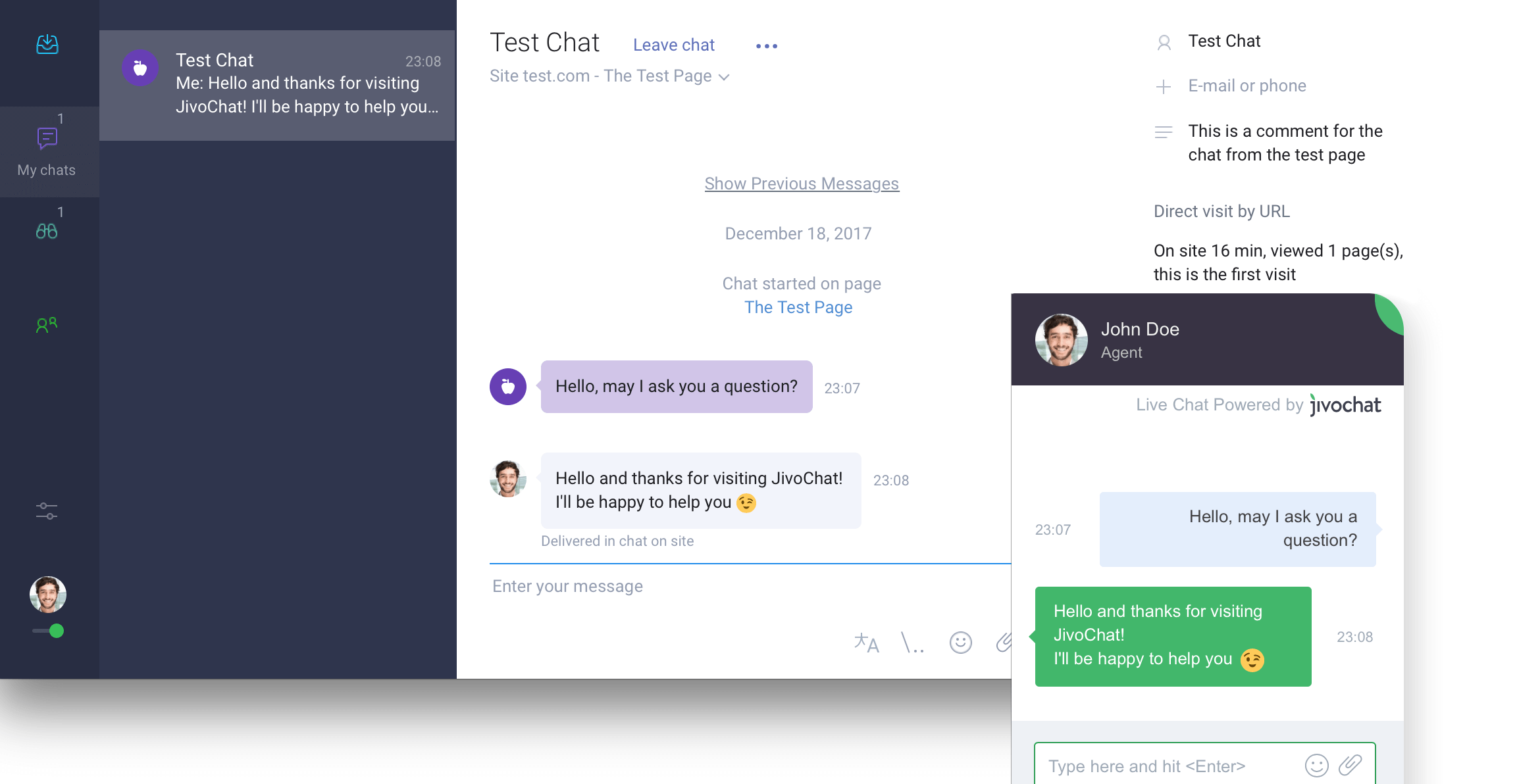Toggle the add email or phone field
The height and width of the screenshot is (784, 1517).
click(x=1163, y=86)
